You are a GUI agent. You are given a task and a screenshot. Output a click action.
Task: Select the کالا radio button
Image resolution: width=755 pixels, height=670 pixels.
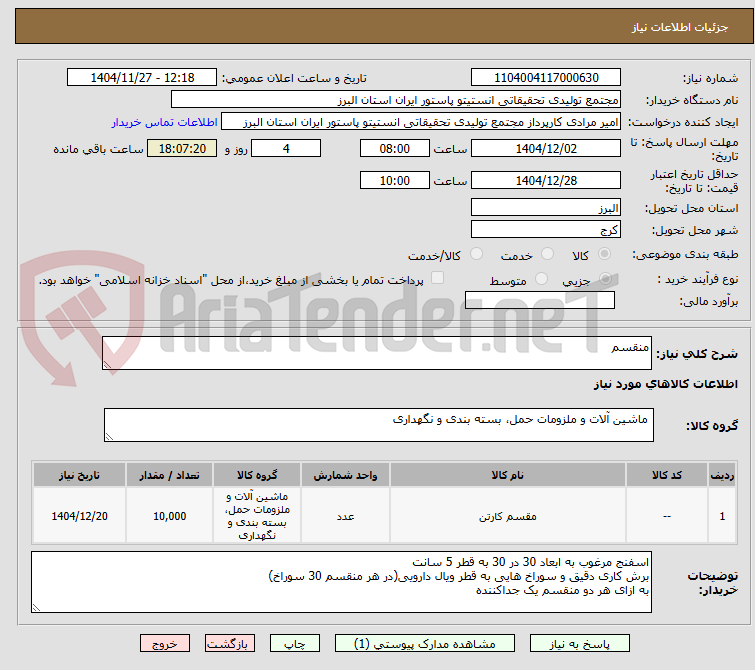click(604, 254)
